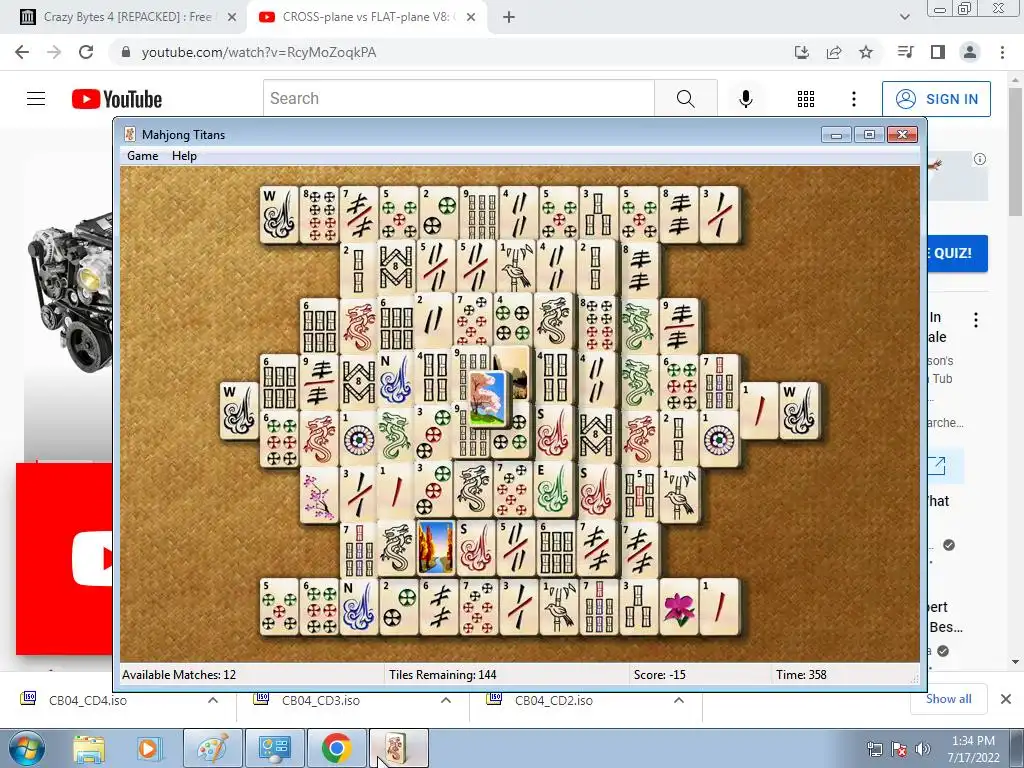Image resolution: width=1024 pixels, height=768 pixels.
Task: Click the QUIZ! button on YouTube page
Action: click(x=957, y=253)
